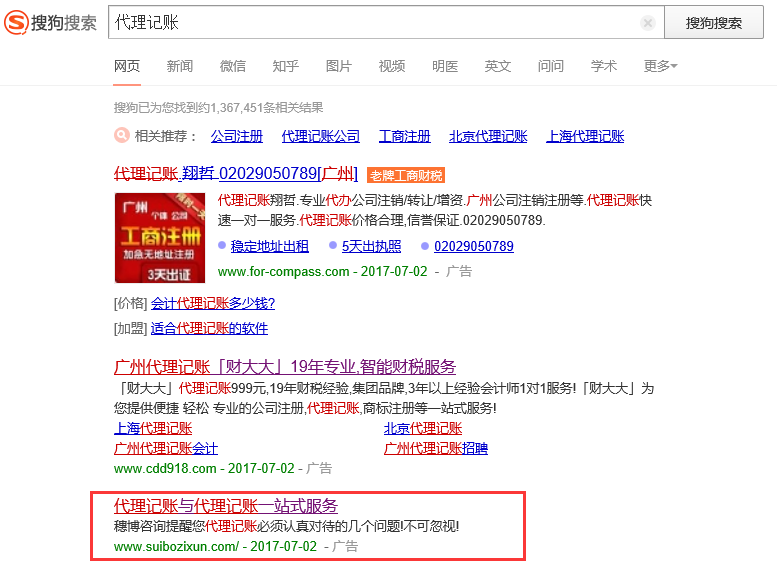The width and height of the screenshot is (777, 565).
Task: Open the 上海代理记账 sublink under 财大大
Action: [x=153, y=428]
